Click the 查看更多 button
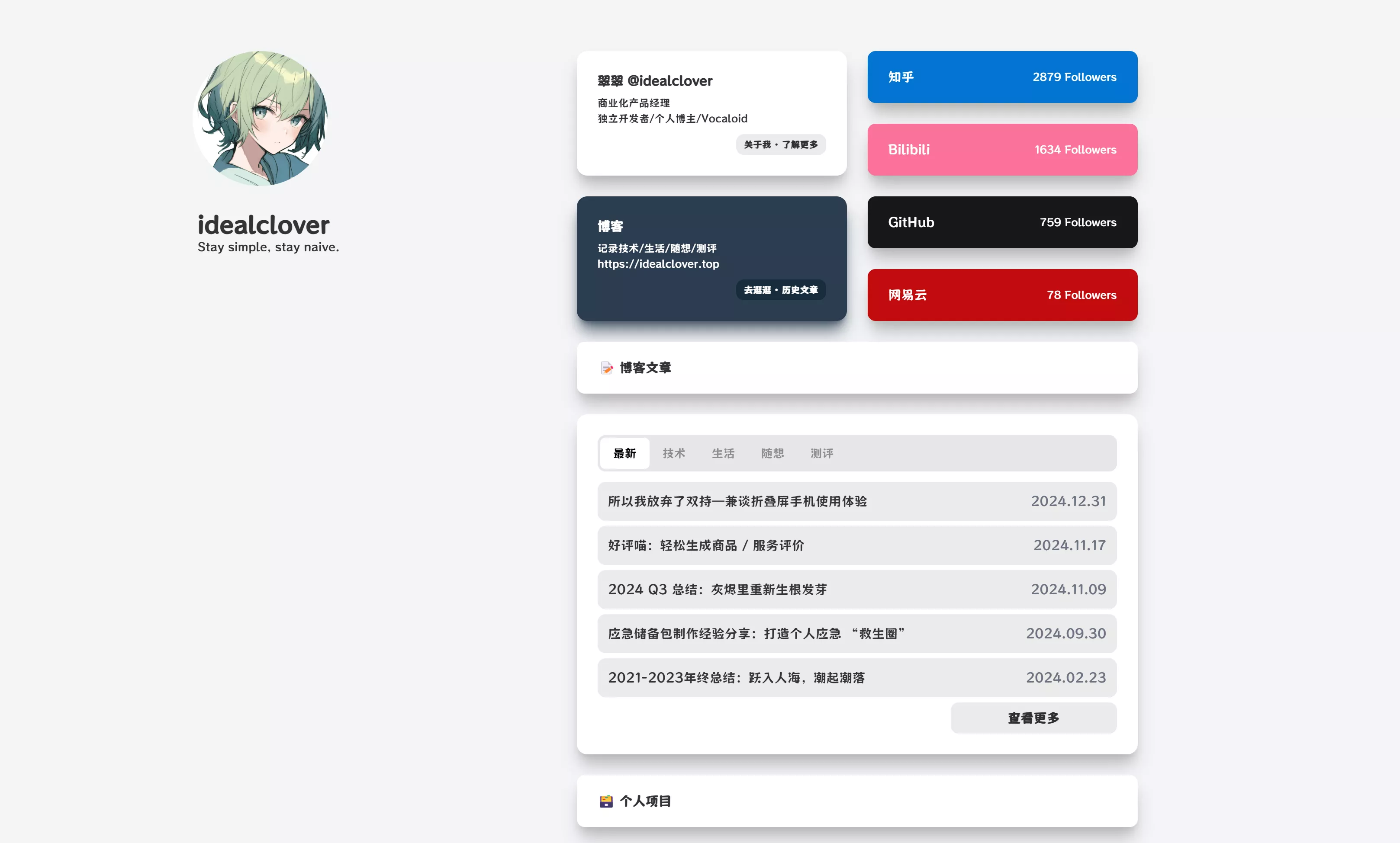1400x843 pixels. click(x=1033, y=718)
